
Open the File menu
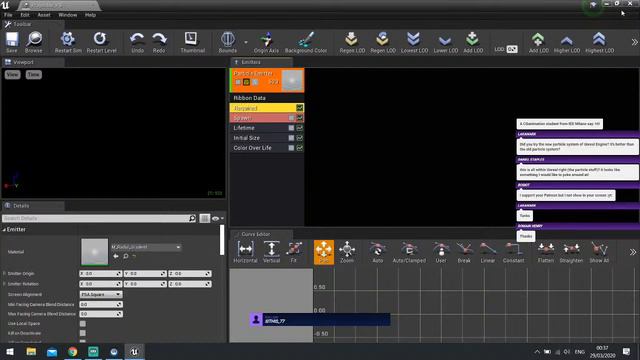coord(8,15)
